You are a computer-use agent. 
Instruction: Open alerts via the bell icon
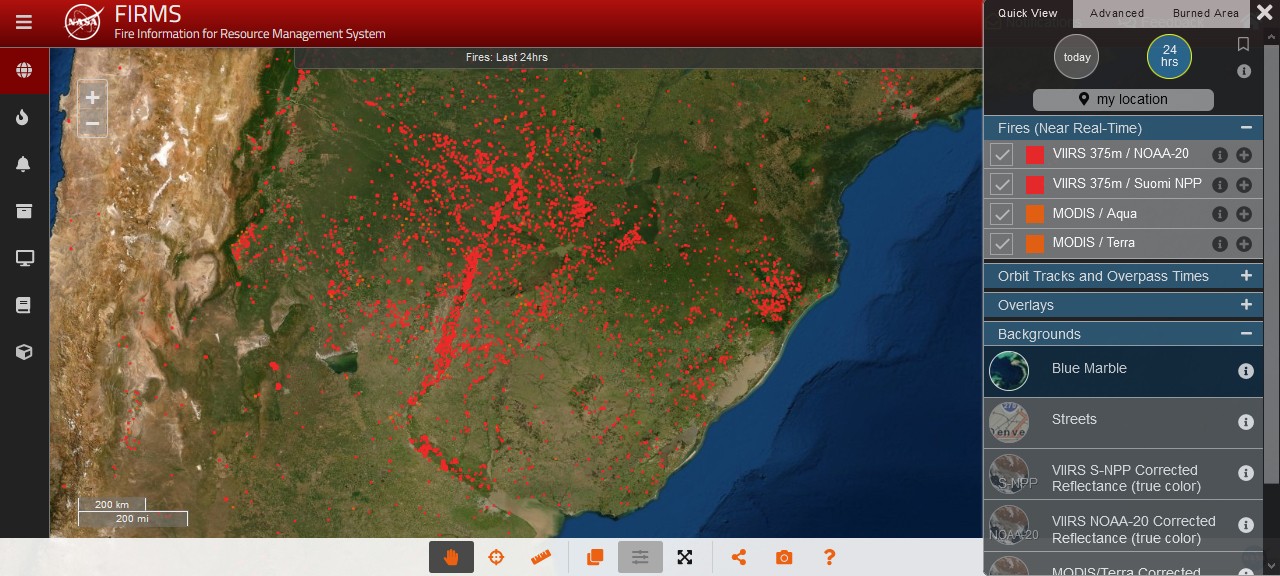[24, 164]
